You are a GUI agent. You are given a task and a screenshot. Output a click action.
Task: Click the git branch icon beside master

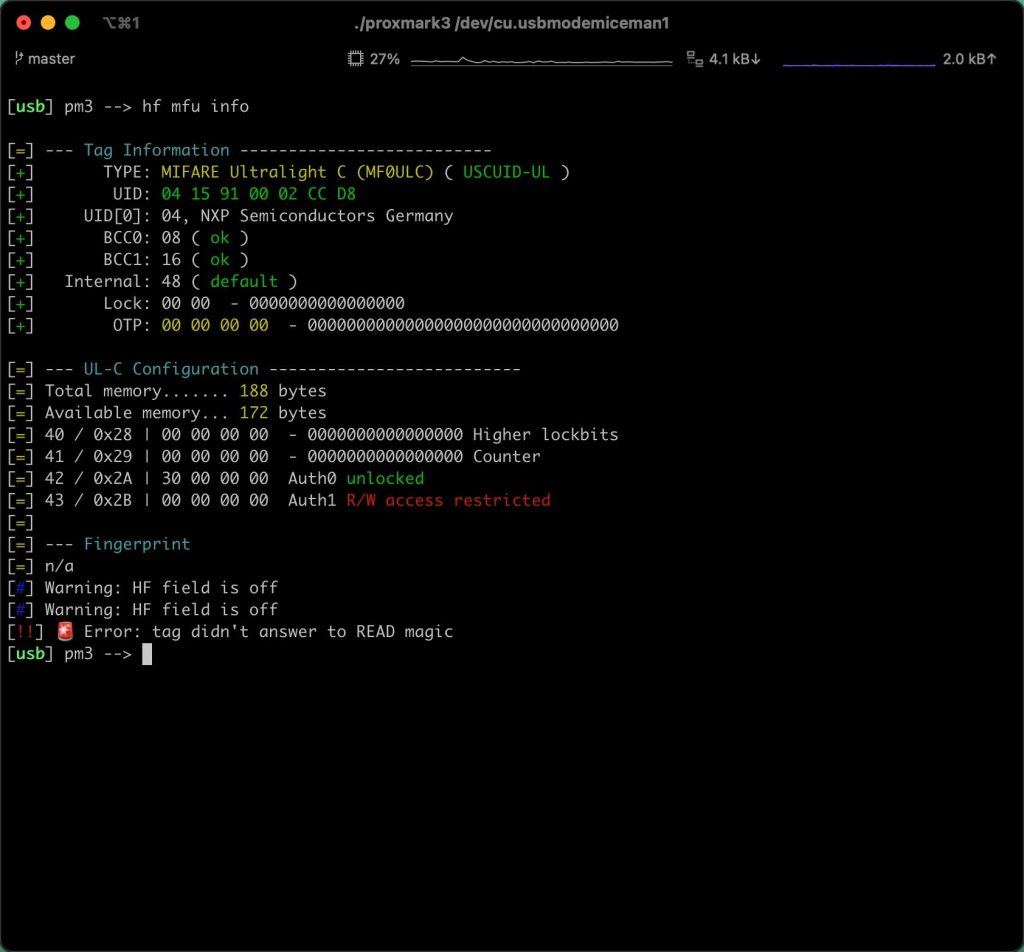coord(18,59)
